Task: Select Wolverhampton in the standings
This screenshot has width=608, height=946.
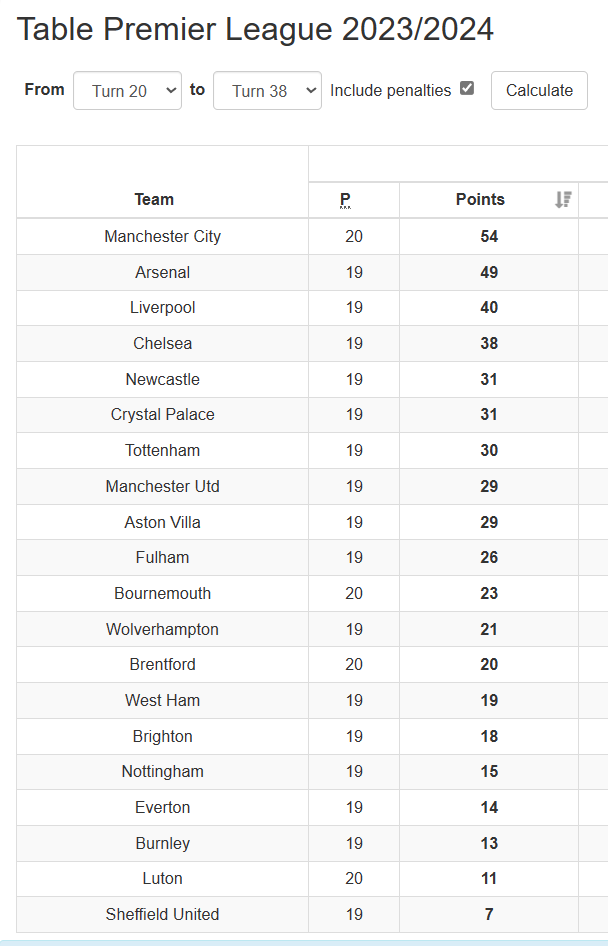Action: point(162,629)
